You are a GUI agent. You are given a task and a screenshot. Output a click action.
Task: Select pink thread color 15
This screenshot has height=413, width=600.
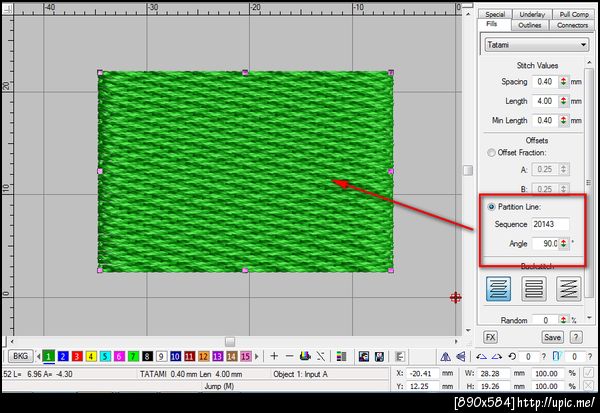point(245,356)
